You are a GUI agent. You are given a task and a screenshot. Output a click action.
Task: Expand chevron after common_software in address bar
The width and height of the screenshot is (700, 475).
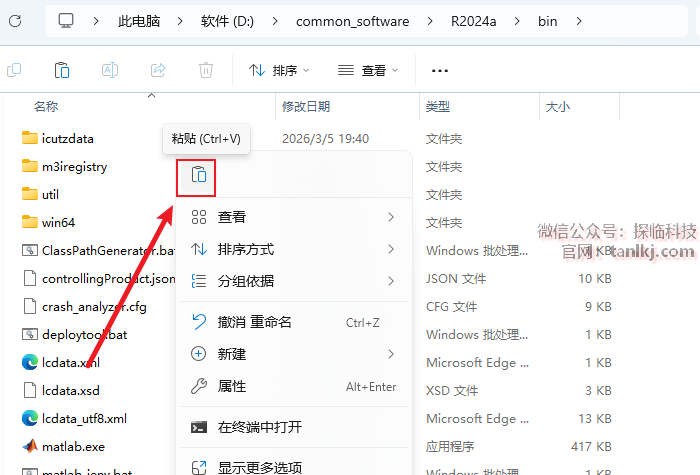[x=430, y=21]
